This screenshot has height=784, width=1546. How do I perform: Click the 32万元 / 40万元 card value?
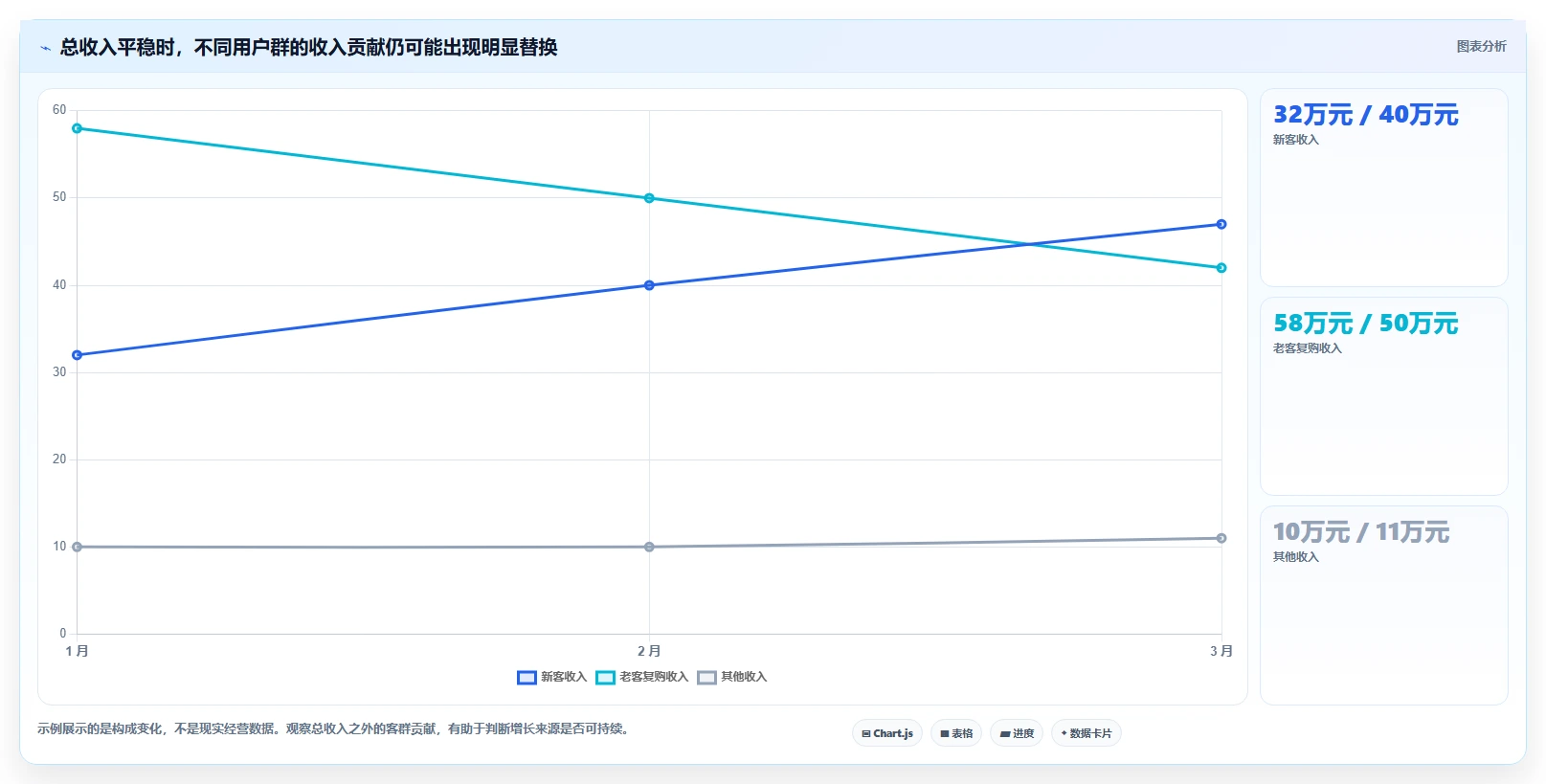tap(1366, 115)
